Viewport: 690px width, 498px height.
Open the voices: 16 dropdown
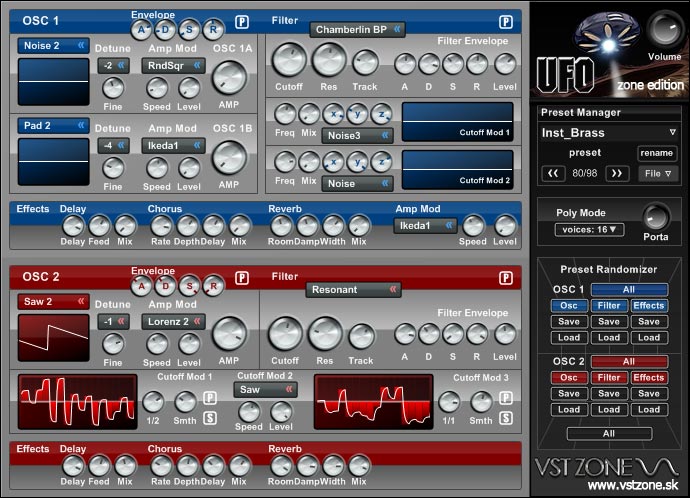pyautogui.click(x=589, y=230)
